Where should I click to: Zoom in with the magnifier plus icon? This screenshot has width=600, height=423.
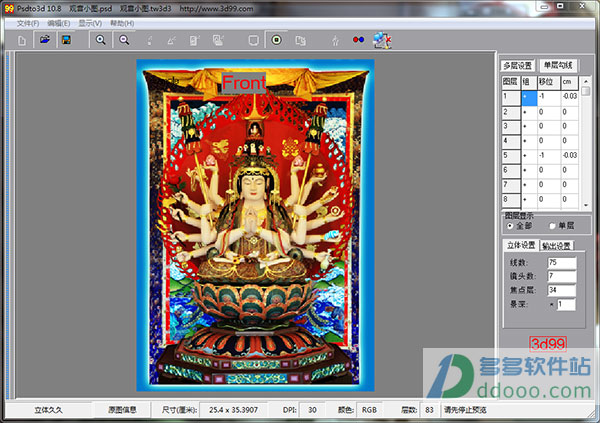[x=101, y=40]
